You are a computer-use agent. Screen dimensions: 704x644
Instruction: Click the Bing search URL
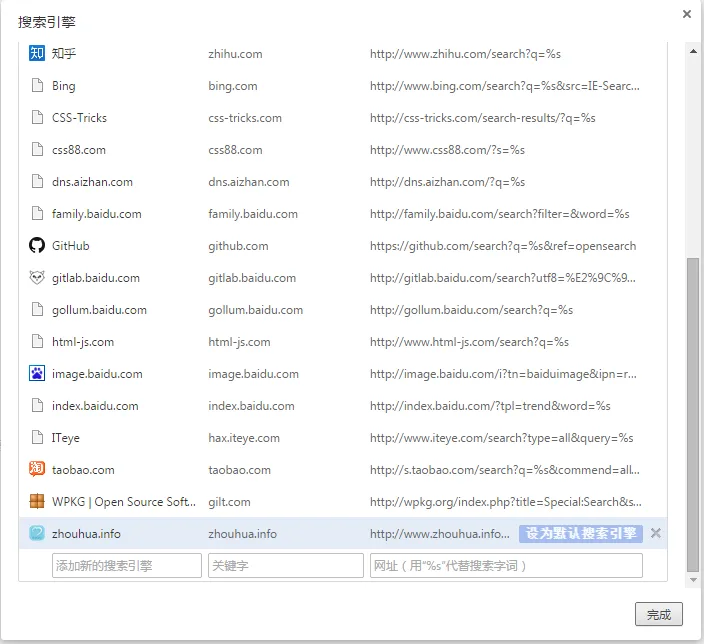click(505, 86)
